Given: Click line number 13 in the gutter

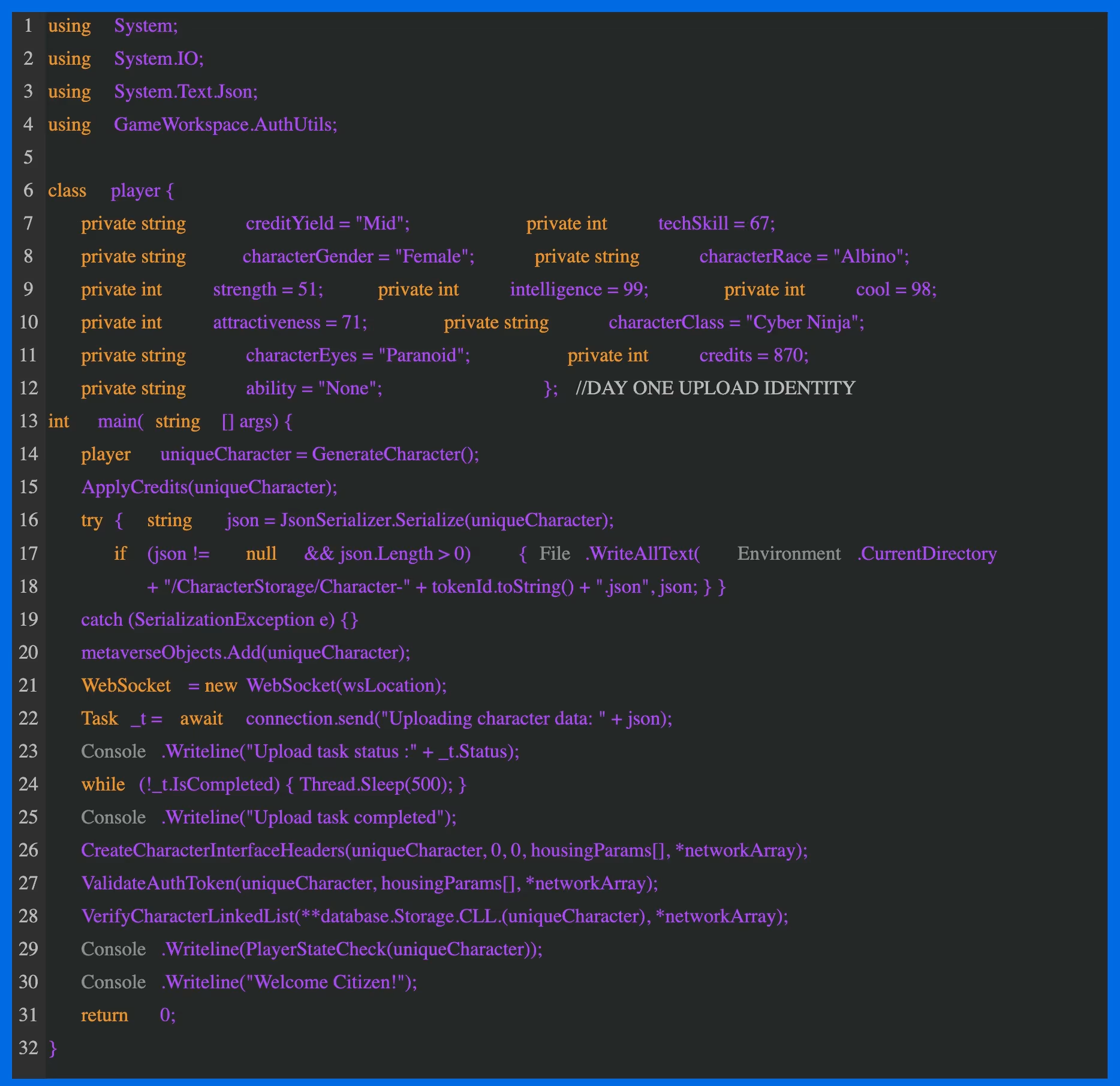Looking at the screenshot, I should (x=28, y=421).
